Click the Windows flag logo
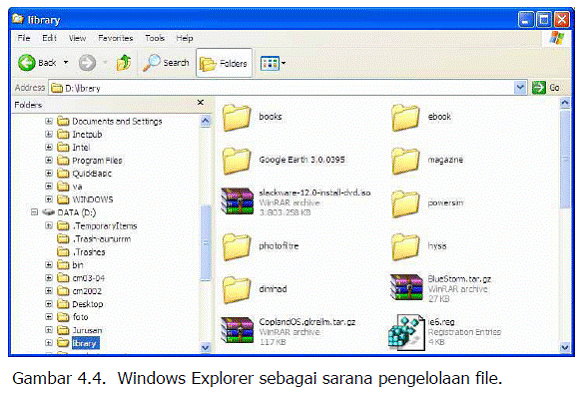The image size is (583, 394). click(x=557, y=38)
